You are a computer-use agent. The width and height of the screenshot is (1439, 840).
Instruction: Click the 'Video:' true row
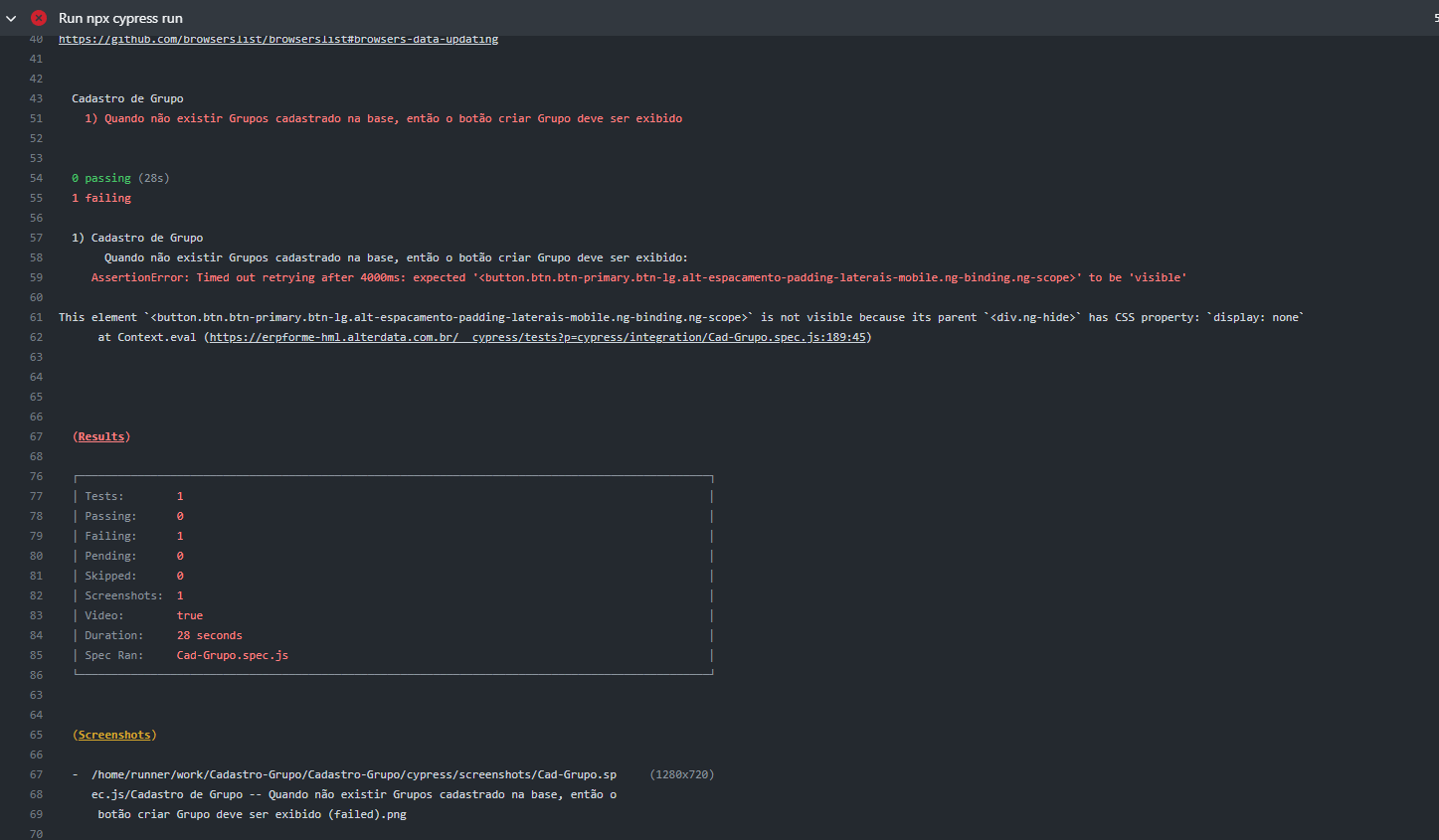coord(394,615)
